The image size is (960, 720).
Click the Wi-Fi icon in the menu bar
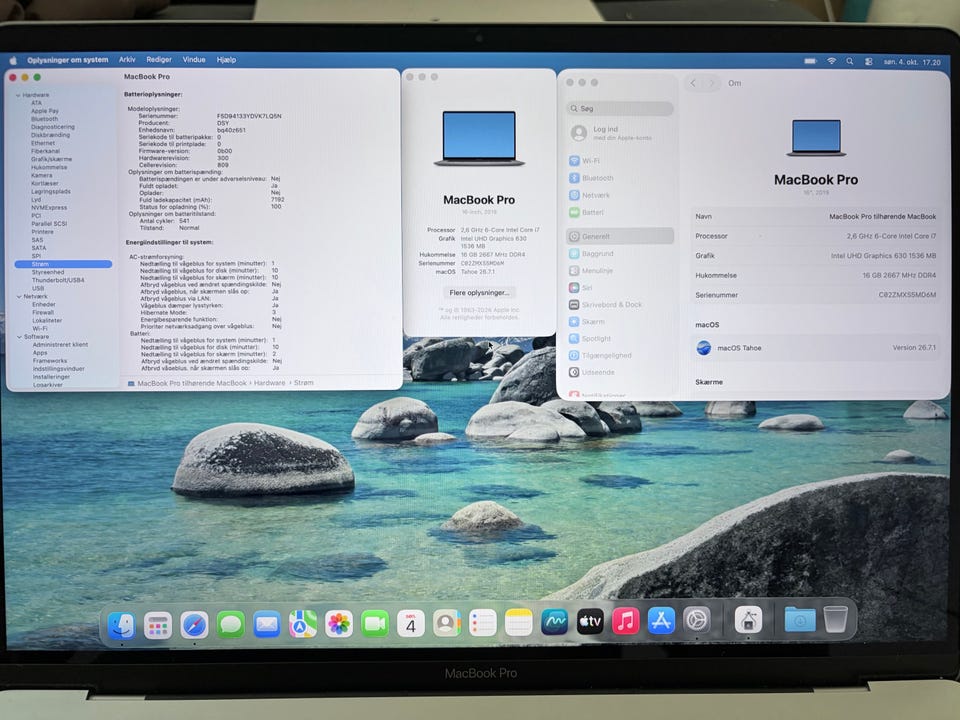point(831,61)
